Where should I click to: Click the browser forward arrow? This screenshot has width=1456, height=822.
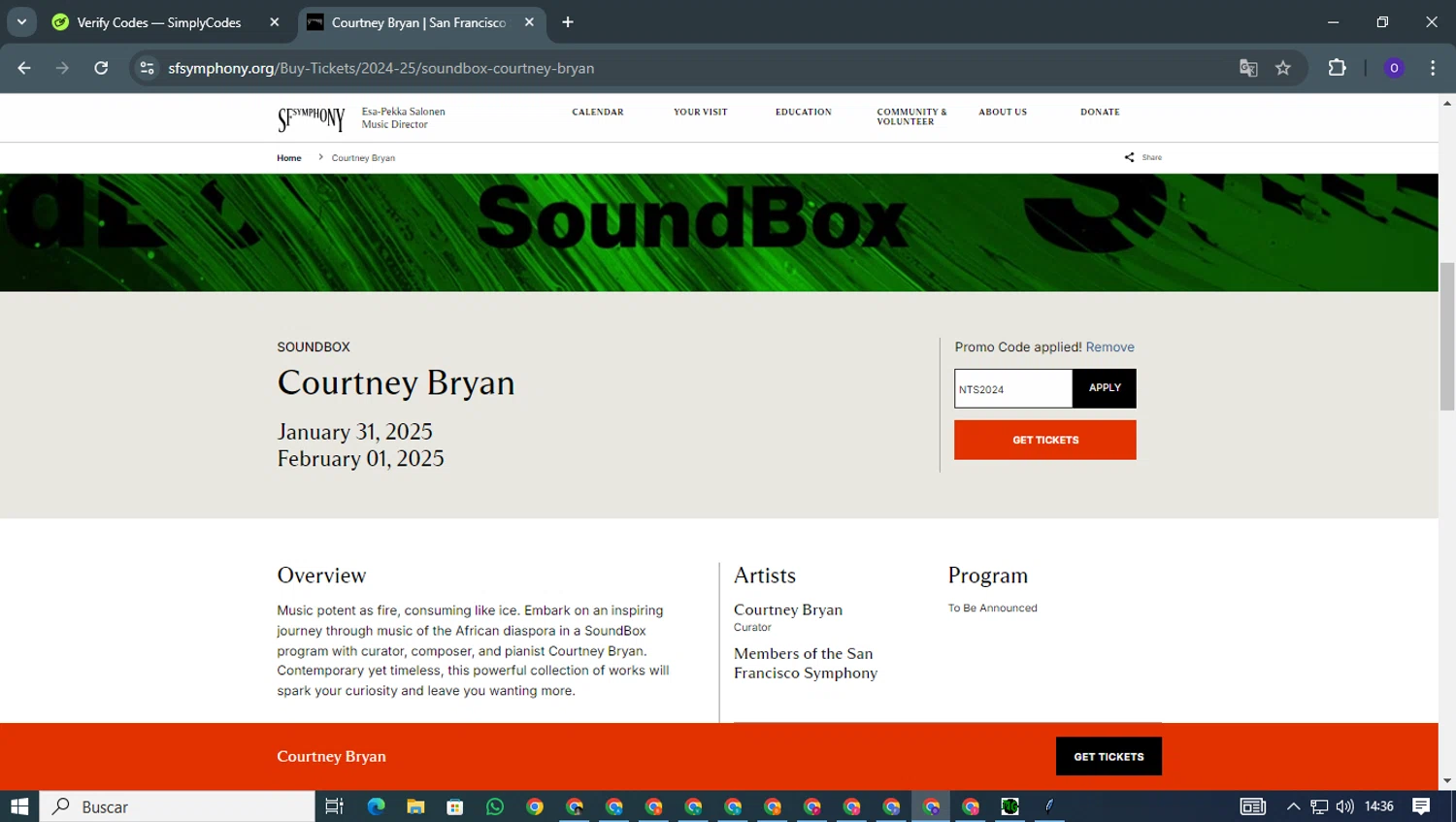pos(62,68)
